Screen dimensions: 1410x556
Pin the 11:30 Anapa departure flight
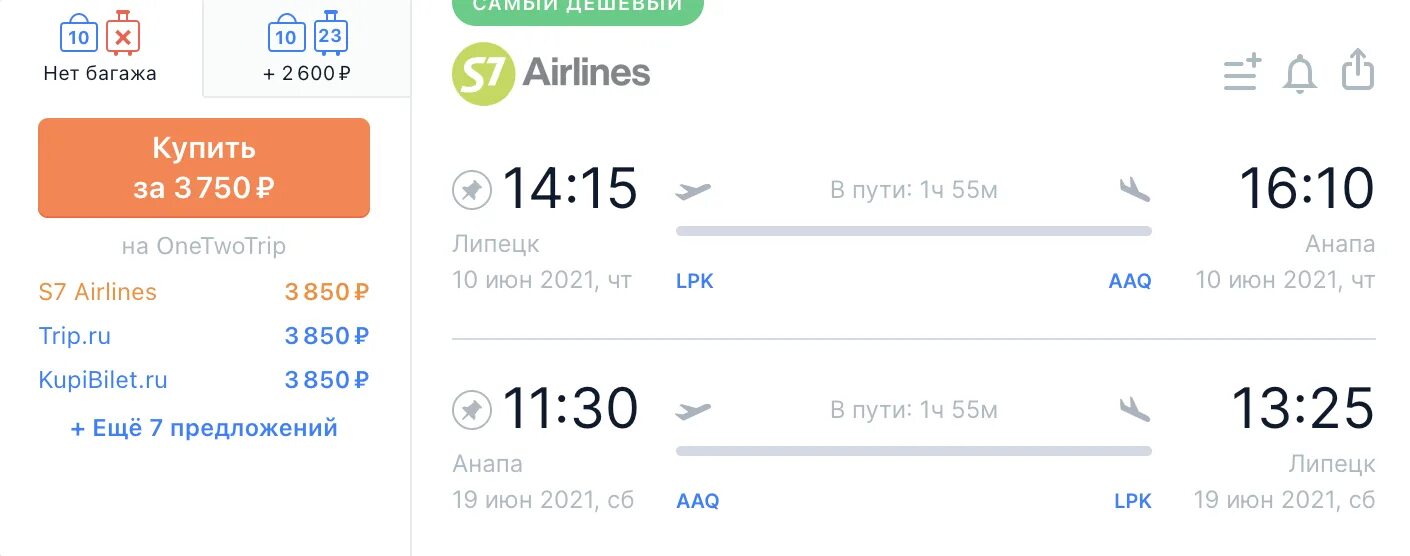[x=472, y=410]
